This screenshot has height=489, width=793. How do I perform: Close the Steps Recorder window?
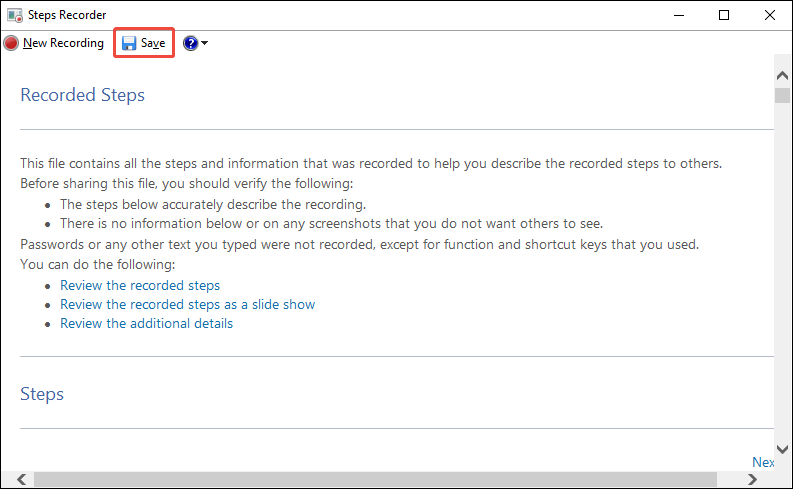coord(770,15)
